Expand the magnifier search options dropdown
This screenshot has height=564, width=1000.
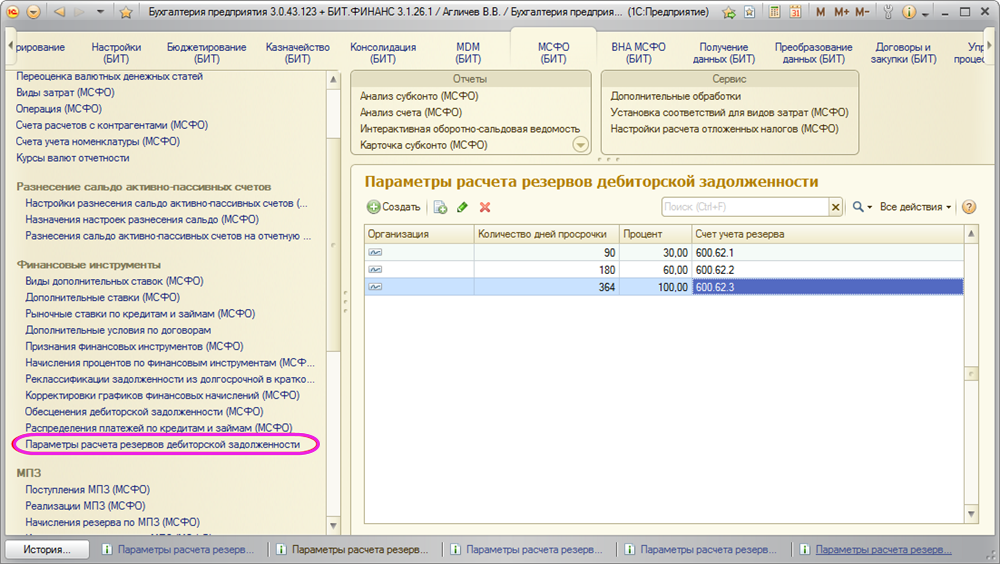861,207
